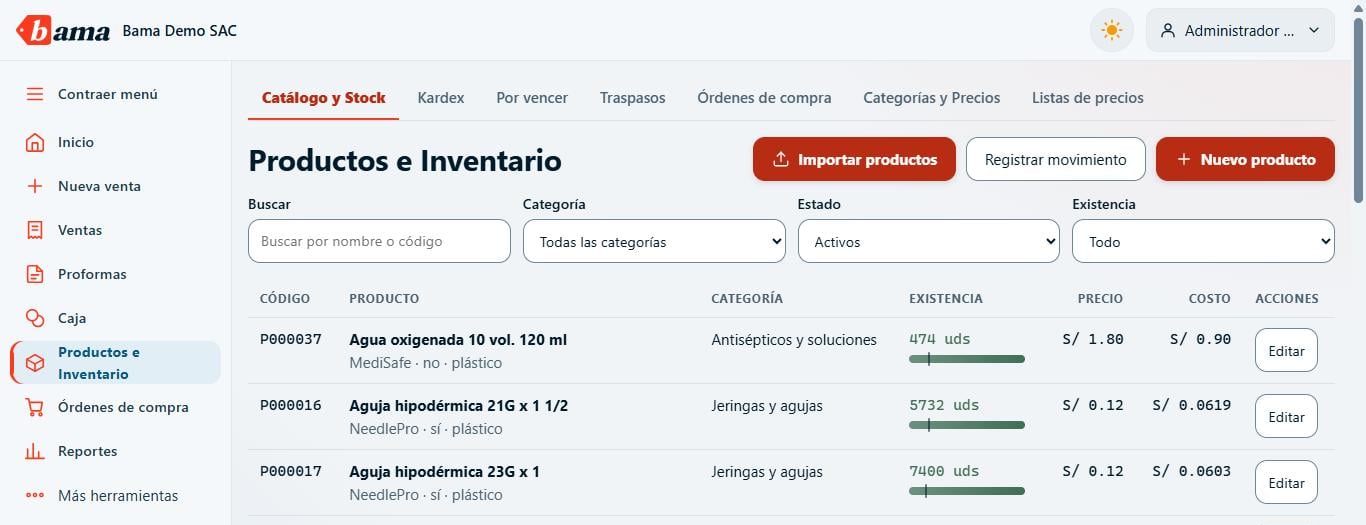This screenshot has height=525, width=1366.
Task: Toggle the sun theme icon
Action: pos(1111,30)
